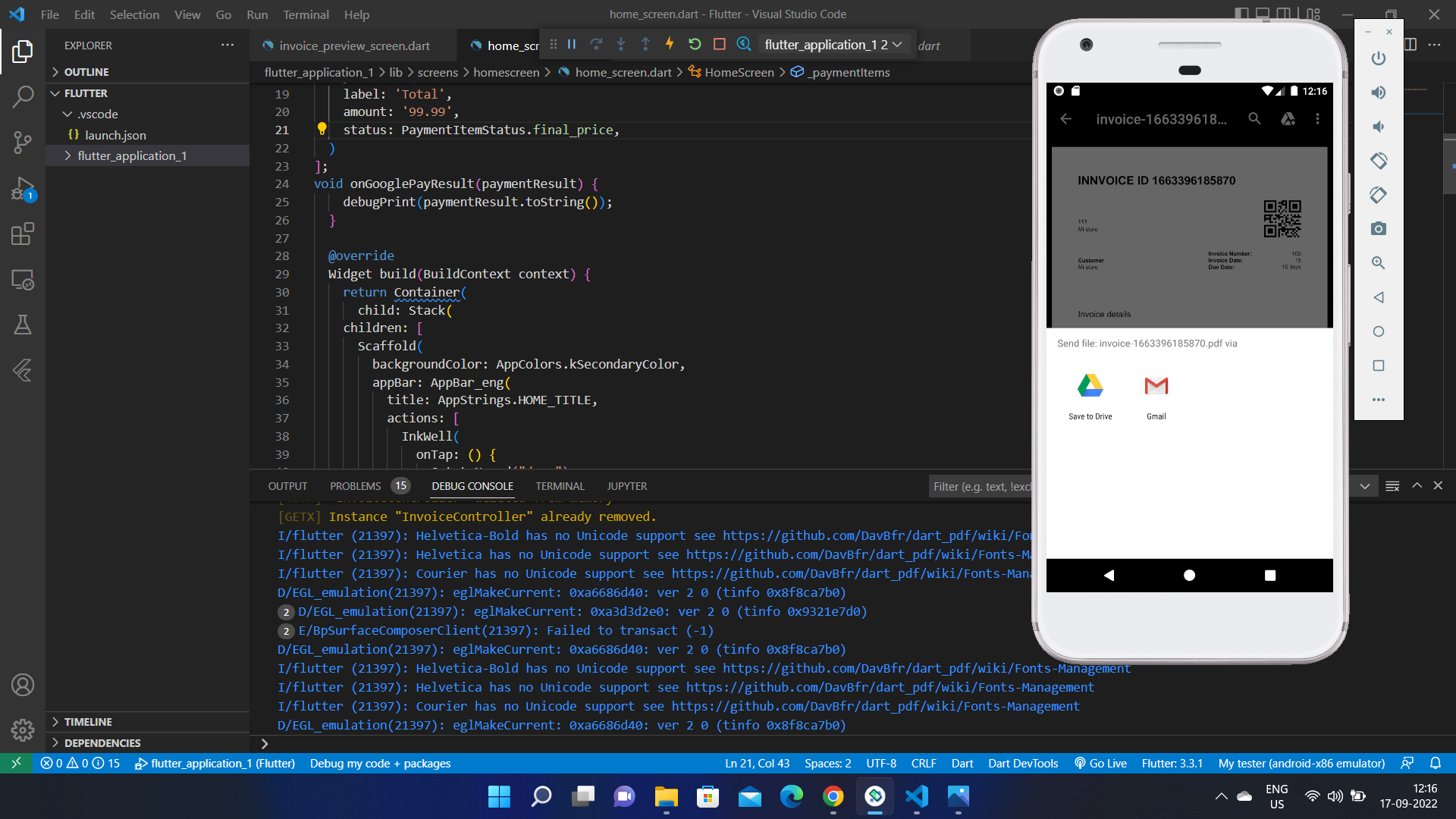Select Save to Drive in share sheet
1456x819 pixels.
pos(1090,397)
